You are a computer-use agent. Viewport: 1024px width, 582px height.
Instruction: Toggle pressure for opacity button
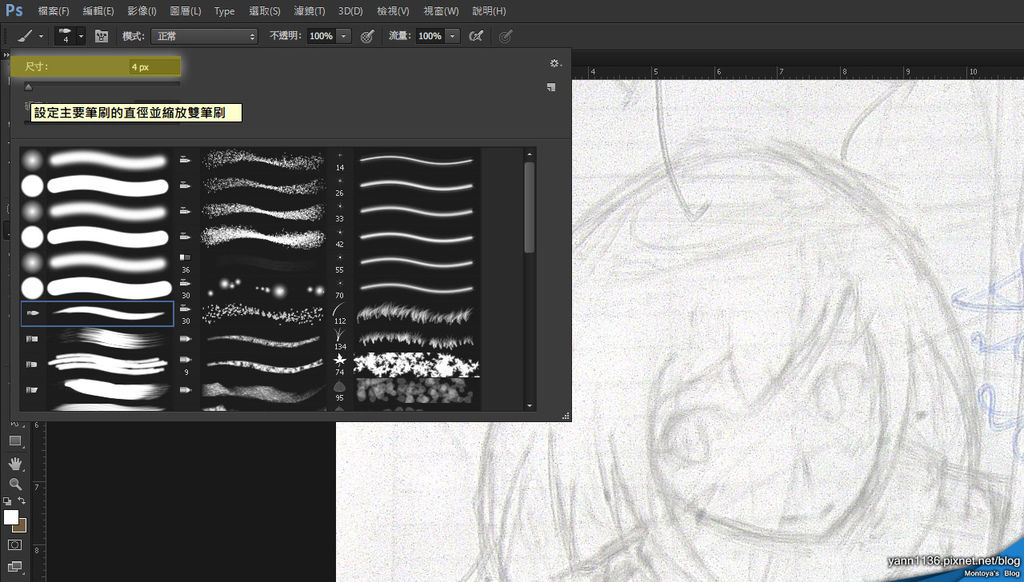coord(367,36)
